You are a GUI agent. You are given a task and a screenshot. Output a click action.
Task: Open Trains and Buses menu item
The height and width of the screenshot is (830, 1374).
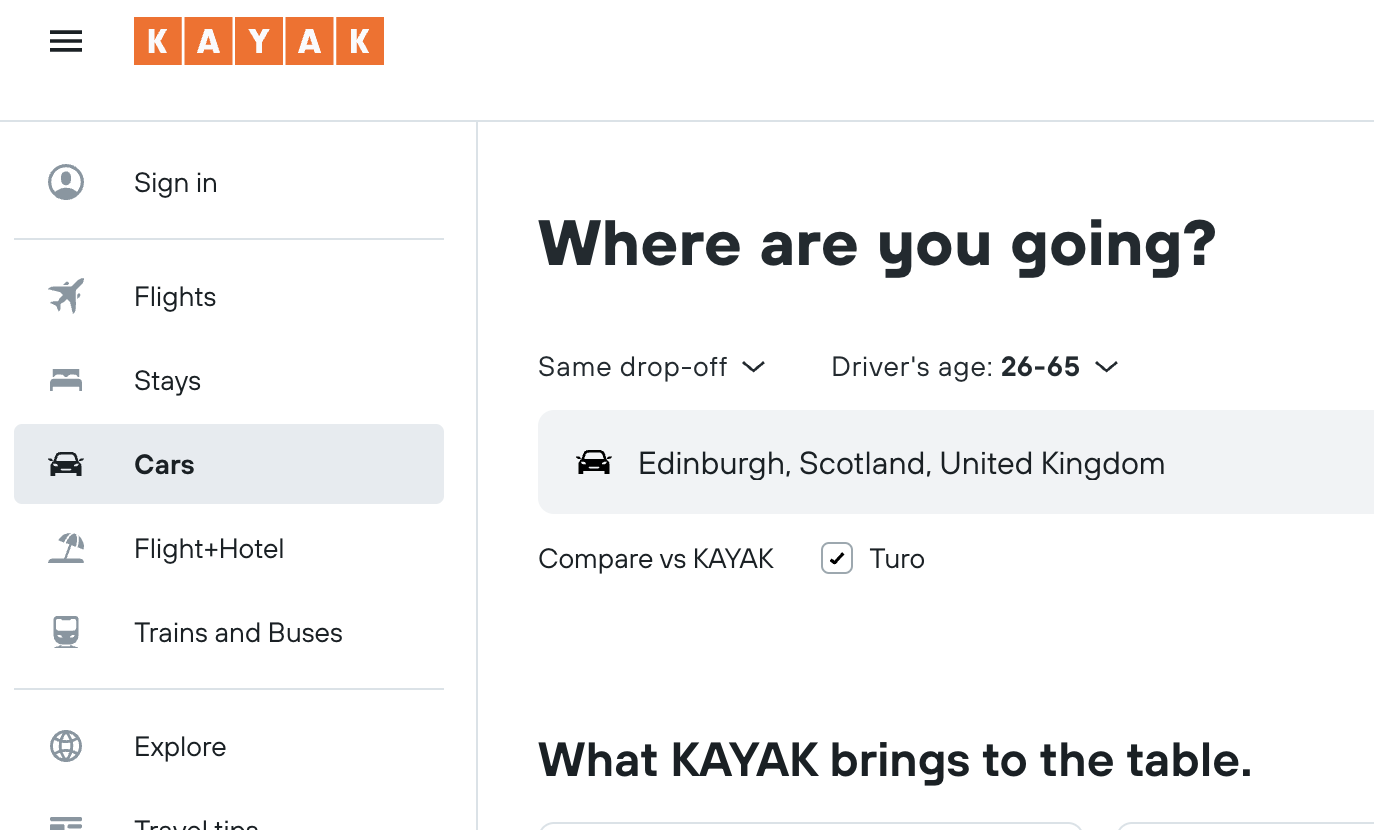[x=229, y=632]
